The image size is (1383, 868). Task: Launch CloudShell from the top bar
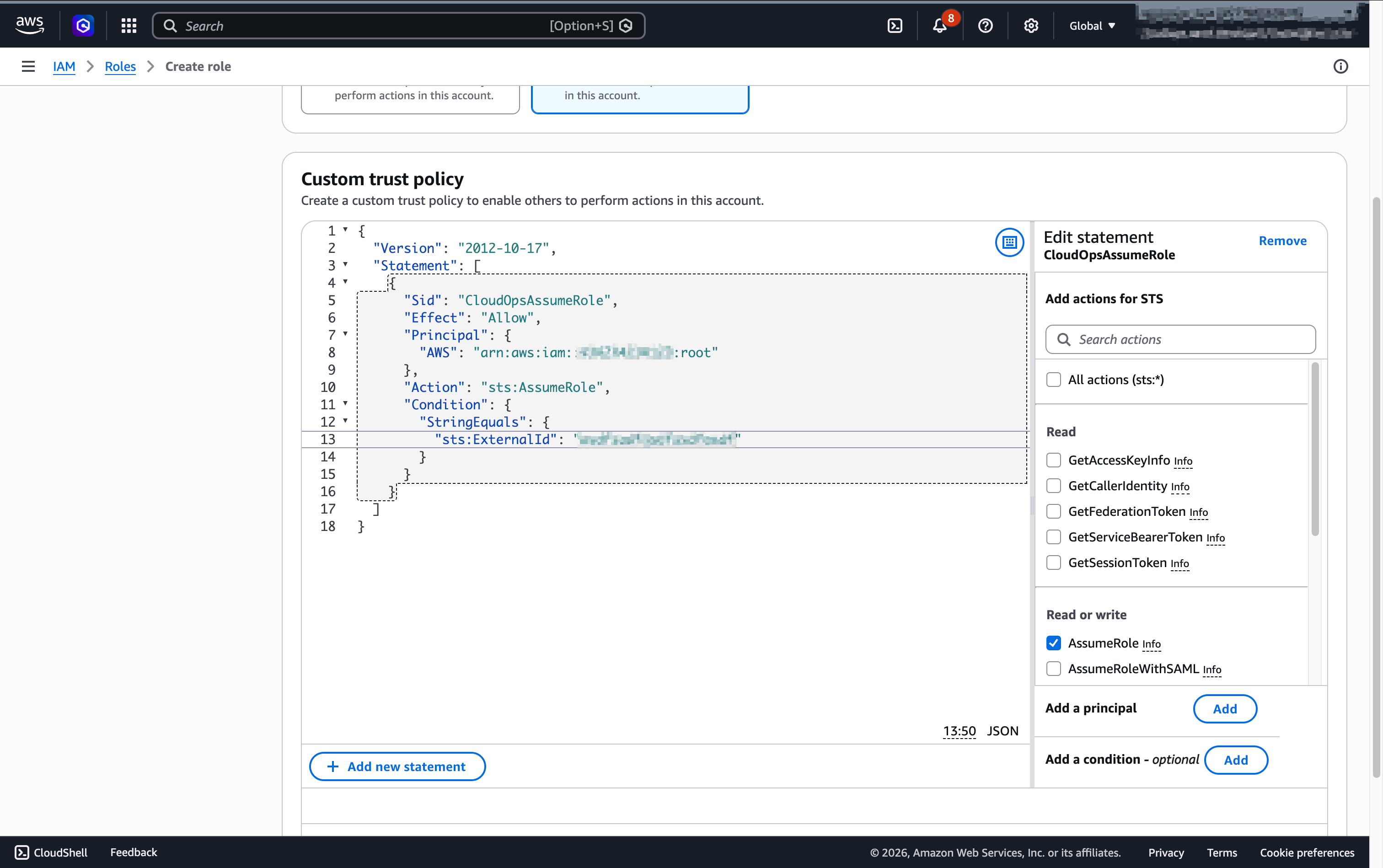coord(895,26)
